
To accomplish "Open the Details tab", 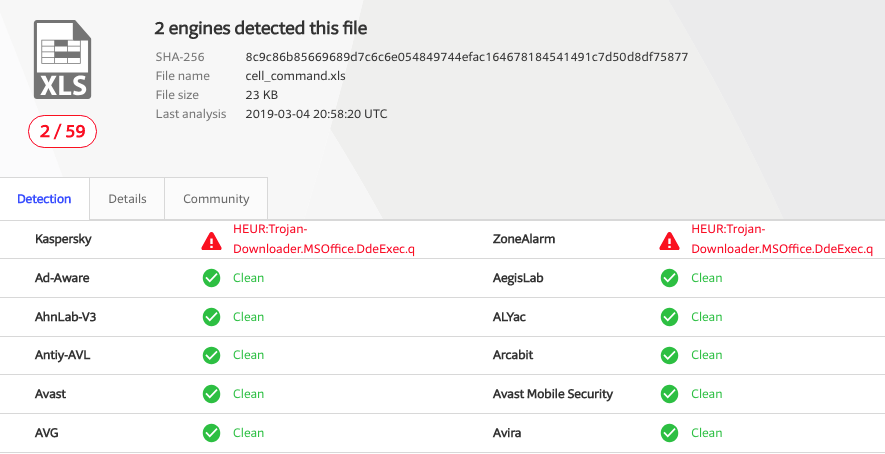I will (x=127, y=199).
